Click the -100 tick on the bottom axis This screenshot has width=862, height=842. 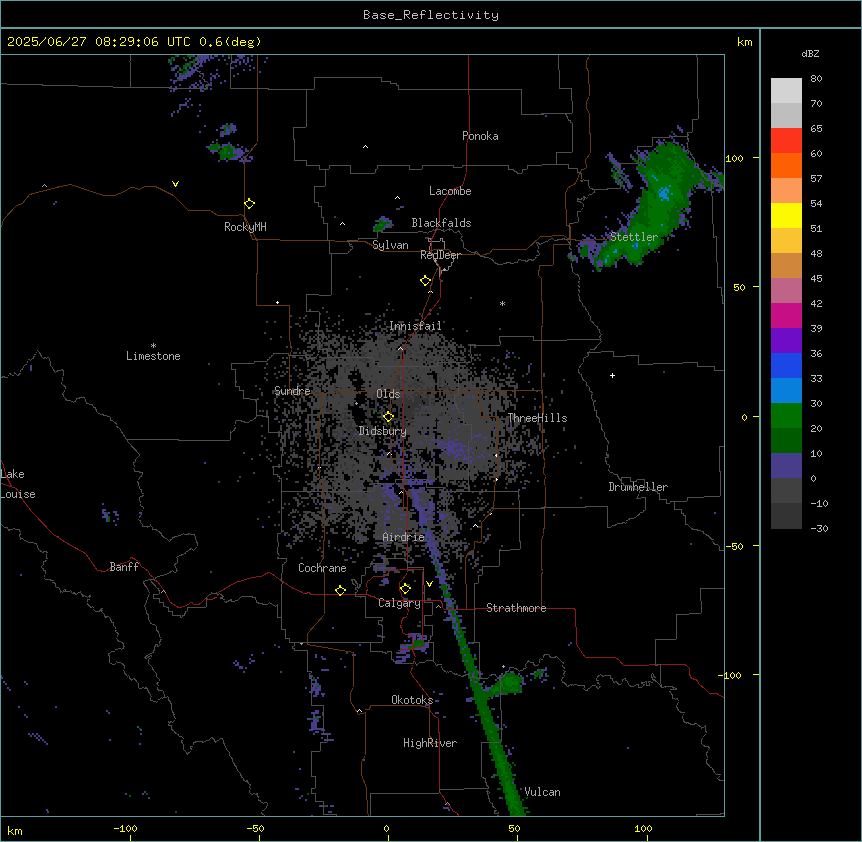125,828
